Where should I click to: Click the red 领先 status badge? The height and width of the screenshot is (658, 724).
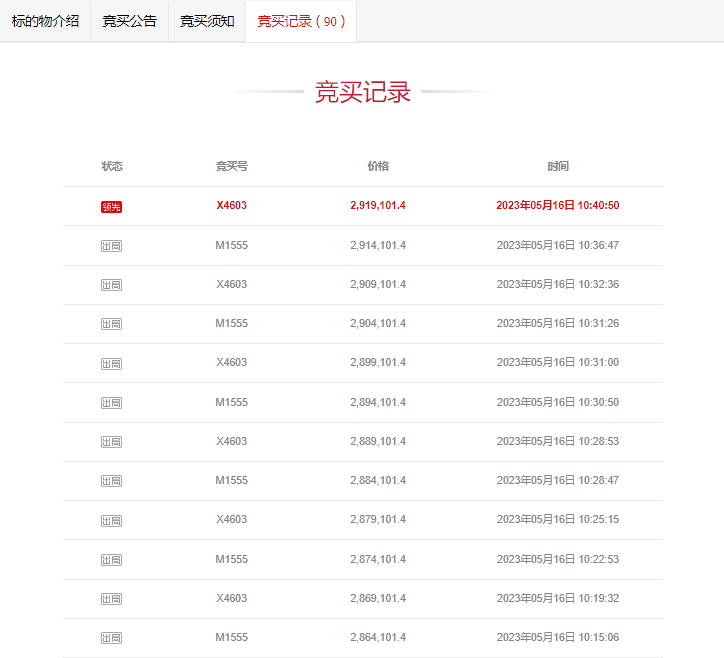pos(111,207)
